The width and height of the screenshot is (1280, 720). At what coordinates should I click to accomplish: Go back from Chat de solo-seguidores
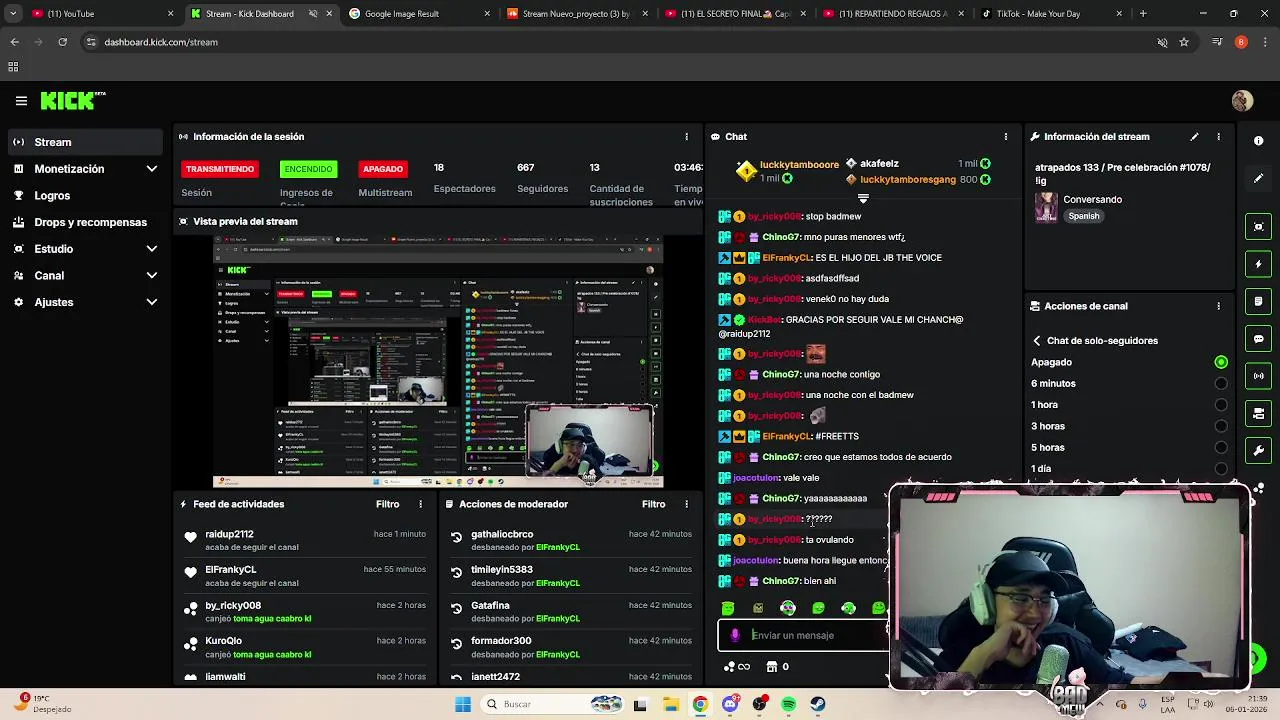[1037, 341]
